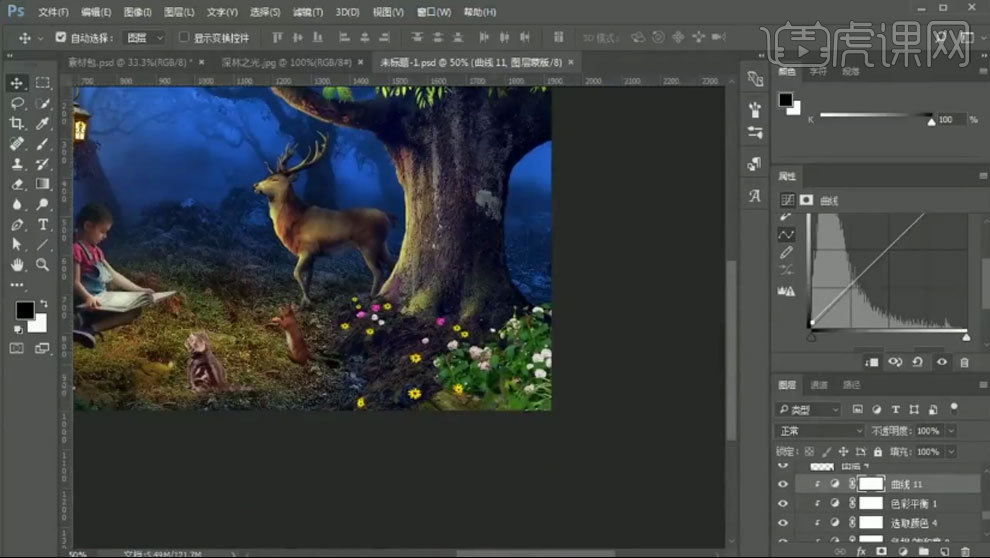This screenshot has height=558, width=990.
Task: View previous state of adjustment
Action: tap(895, 362)
